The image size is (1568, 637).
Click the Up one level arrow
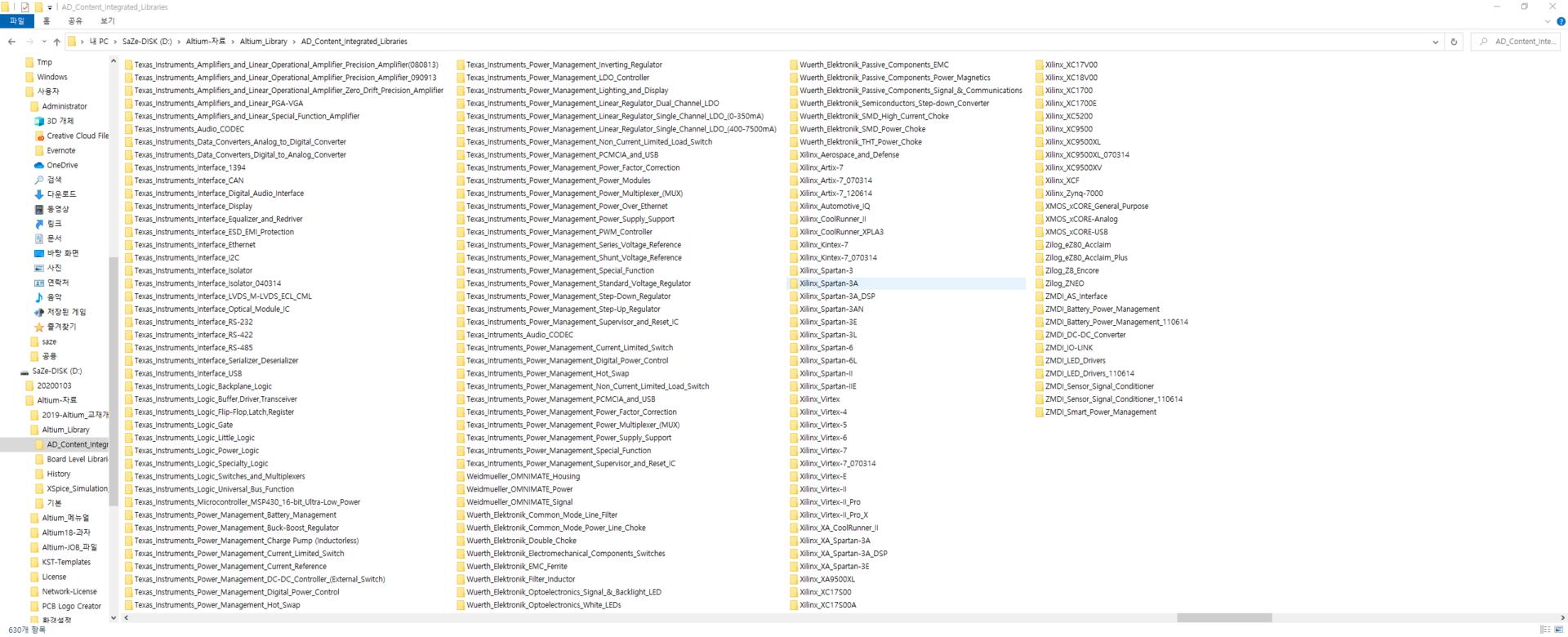click(x=56, y=42)
